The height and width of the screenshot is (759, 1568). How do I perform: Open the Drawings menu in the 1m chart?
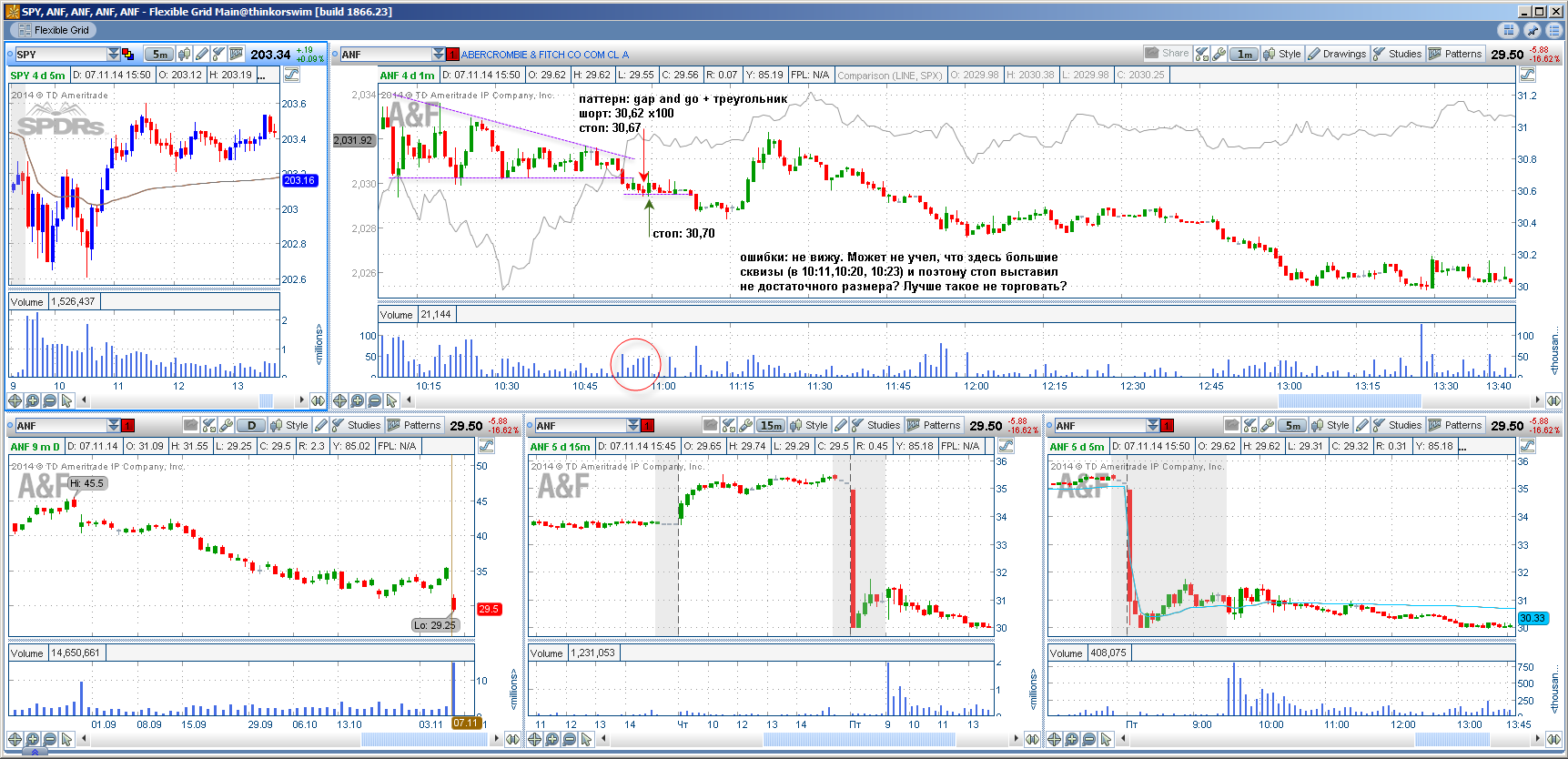[x=1337, y=54]
